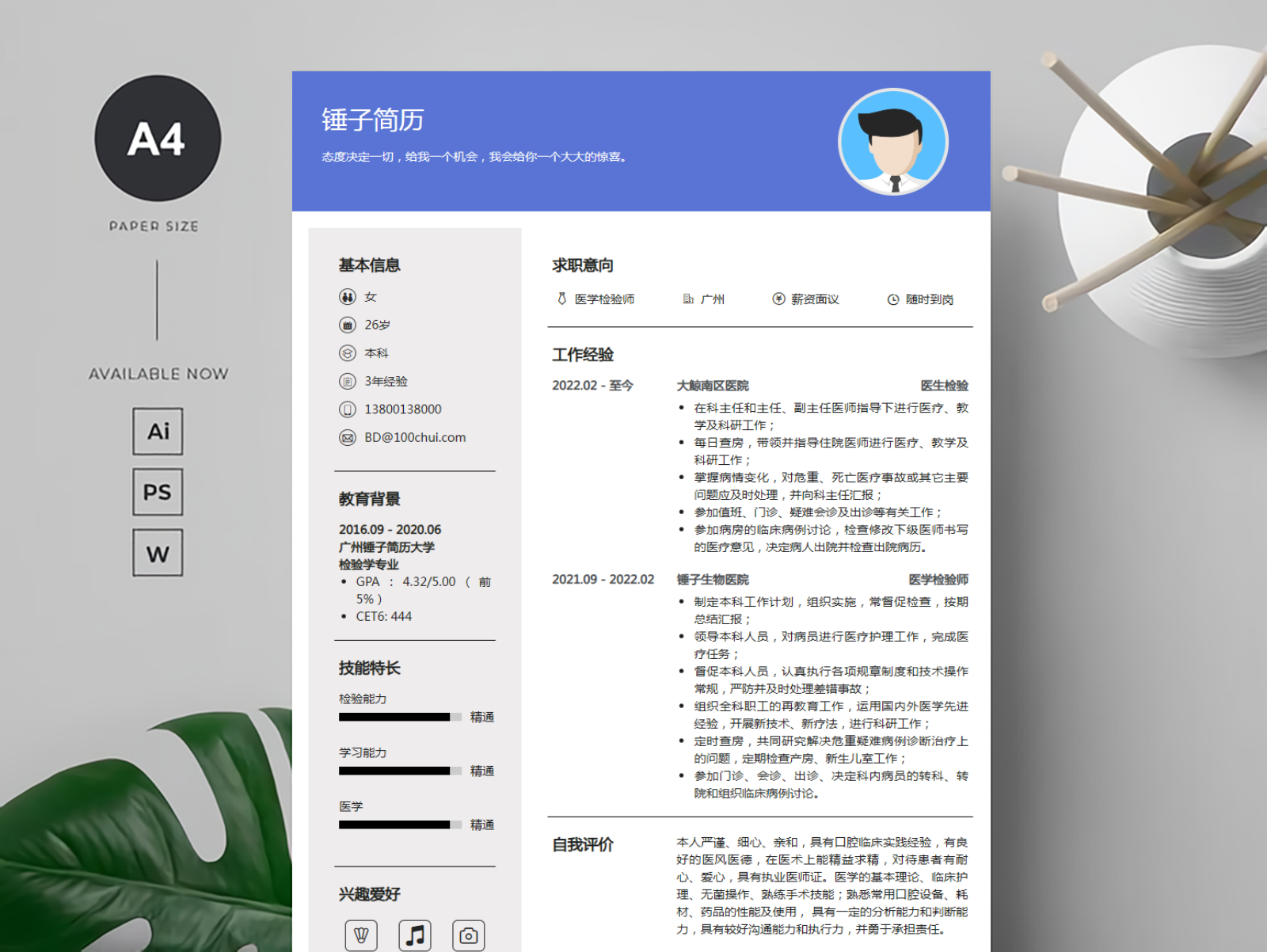Click the email text BD@100chui.com

click(415, 437)
